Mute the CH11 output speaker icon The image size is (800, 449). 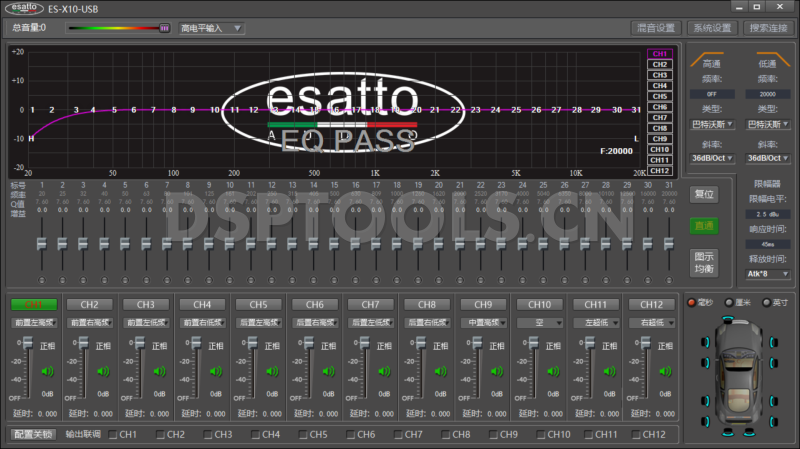click(x=610, y=371)
